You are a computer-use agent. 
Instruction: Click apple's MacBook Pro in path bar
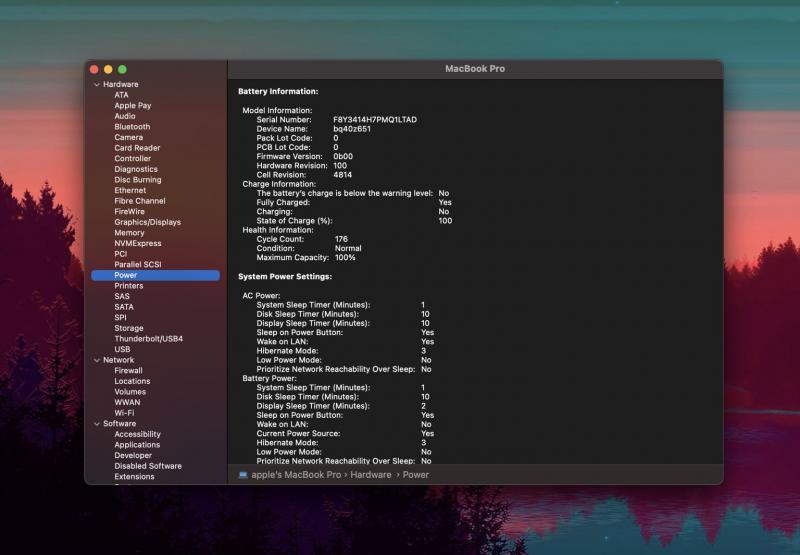296,475
